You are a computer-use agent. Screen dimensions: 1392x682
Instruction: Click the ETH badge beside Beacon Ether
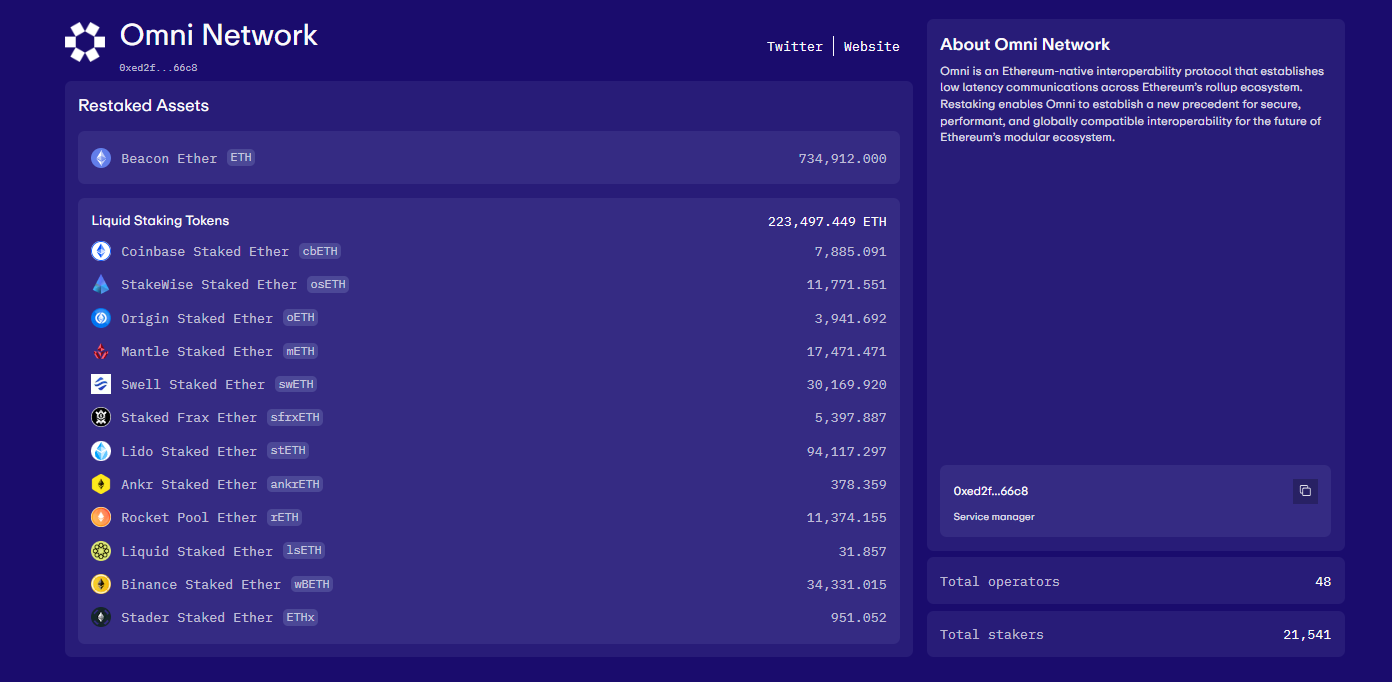(241, 158)
